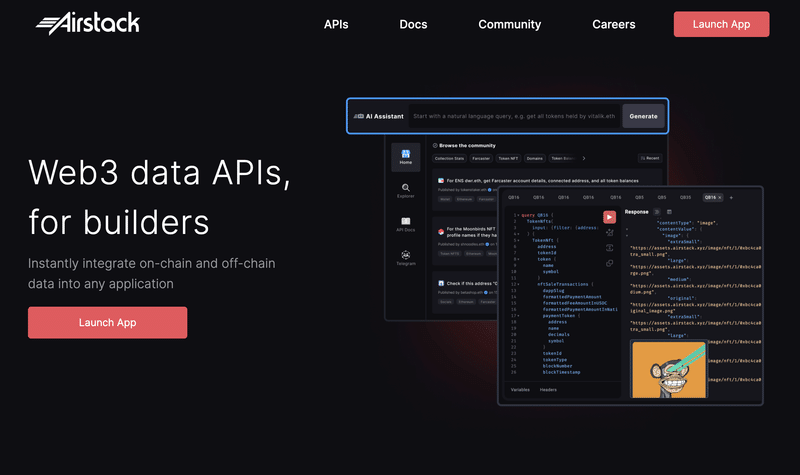
Task: Open the Docs navigation link
Action: 413,24
